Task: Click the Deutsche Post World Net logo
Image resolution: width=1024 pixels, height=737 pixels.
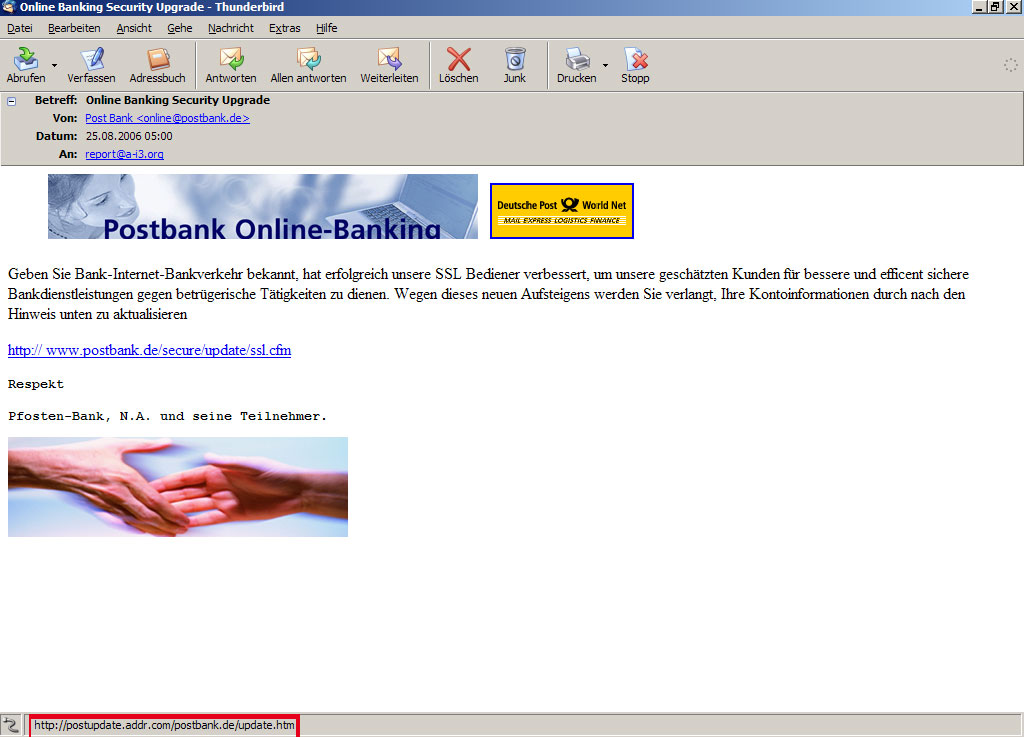Action: pyautogui.click(x=562, y=211)
